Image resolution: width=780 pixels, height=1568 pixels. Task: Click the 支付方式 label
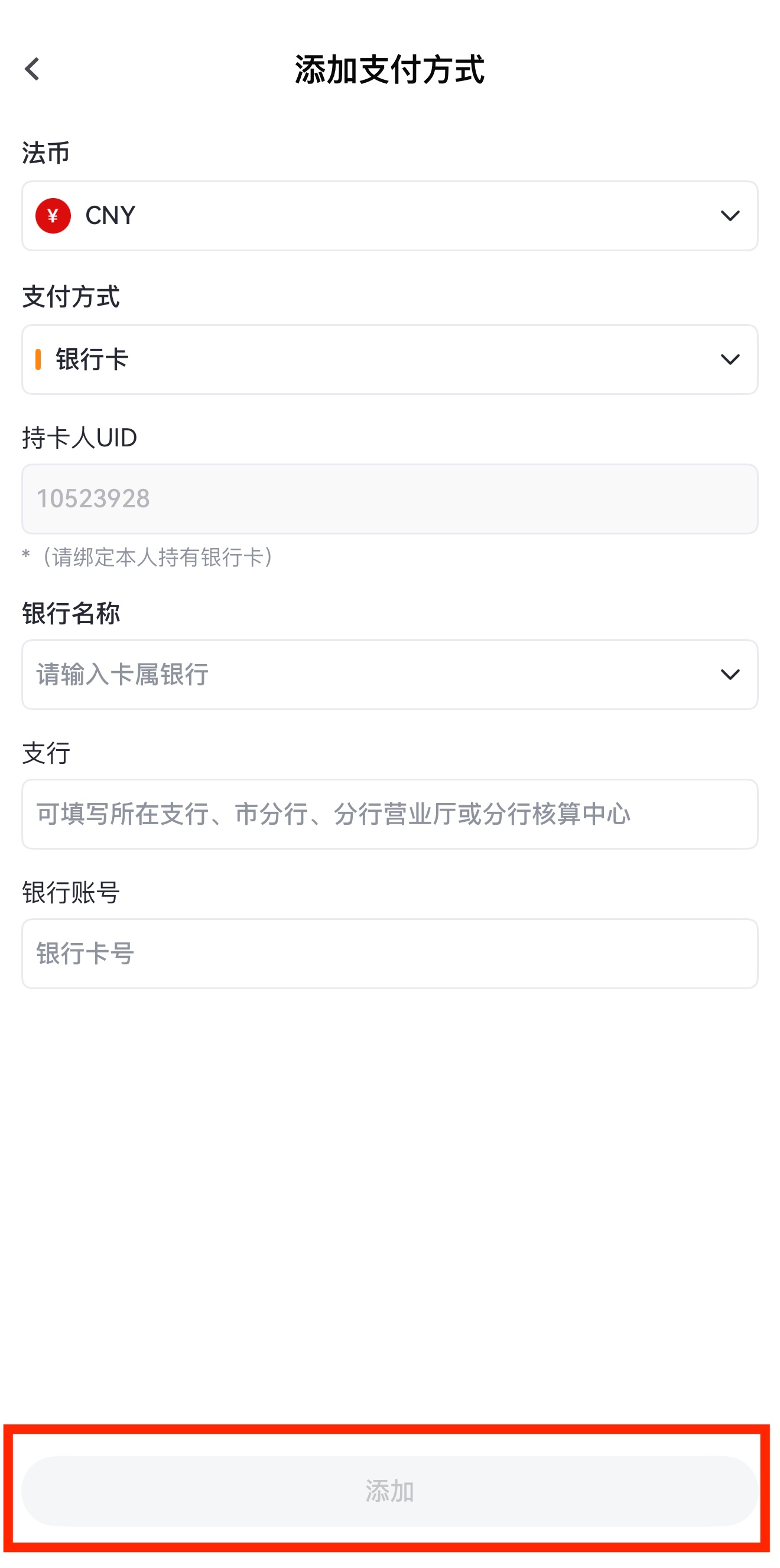coord(71,296)
